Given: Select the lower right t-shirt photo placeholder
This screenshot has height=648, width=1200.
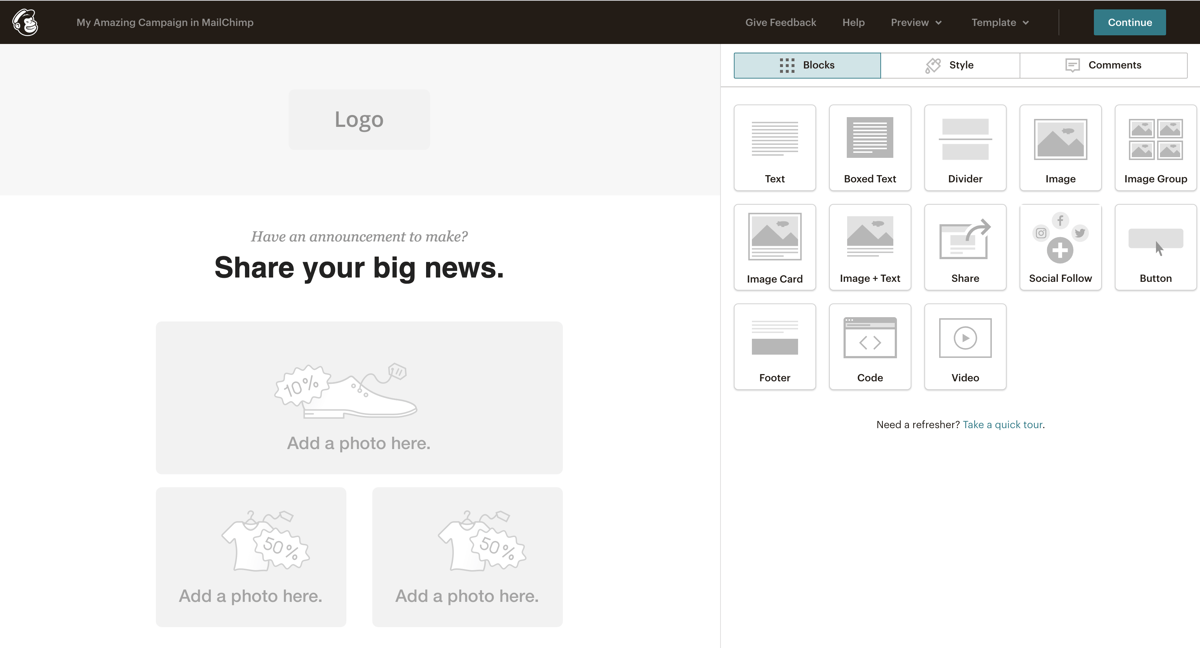Looking at the screenshot, I should [467, 557].
